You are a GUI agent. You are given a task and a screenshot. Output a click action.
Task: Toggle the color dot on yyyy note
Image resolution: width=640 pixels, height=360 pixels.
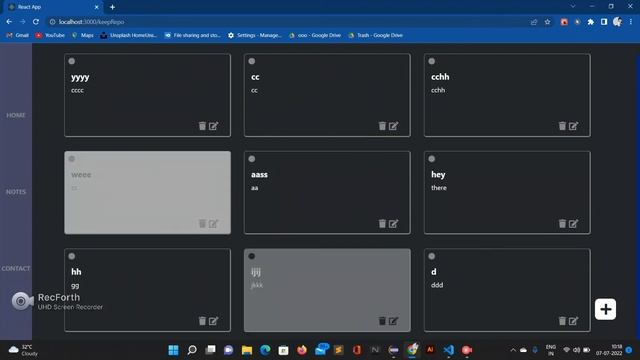click(x=72, y=61)
